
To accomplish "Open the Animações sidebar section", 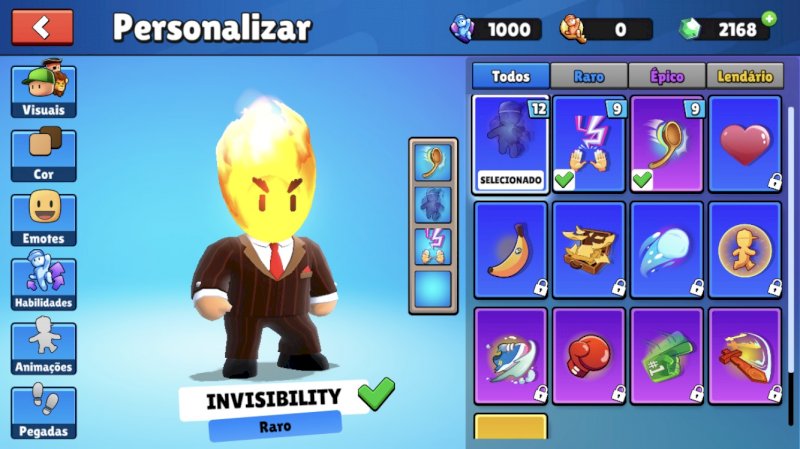I will (43, 346).
